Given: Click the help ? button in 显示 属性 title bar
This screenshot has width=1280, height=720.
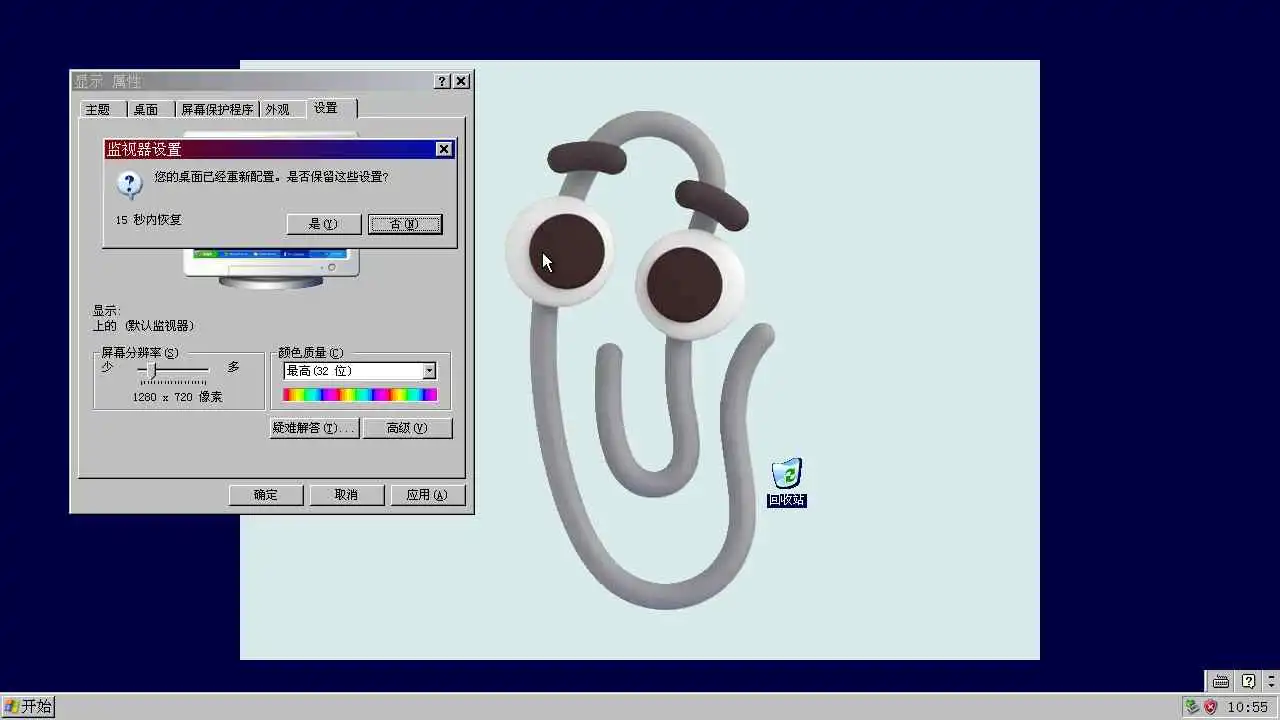Looking at the screenshot, I should [443, 82].
